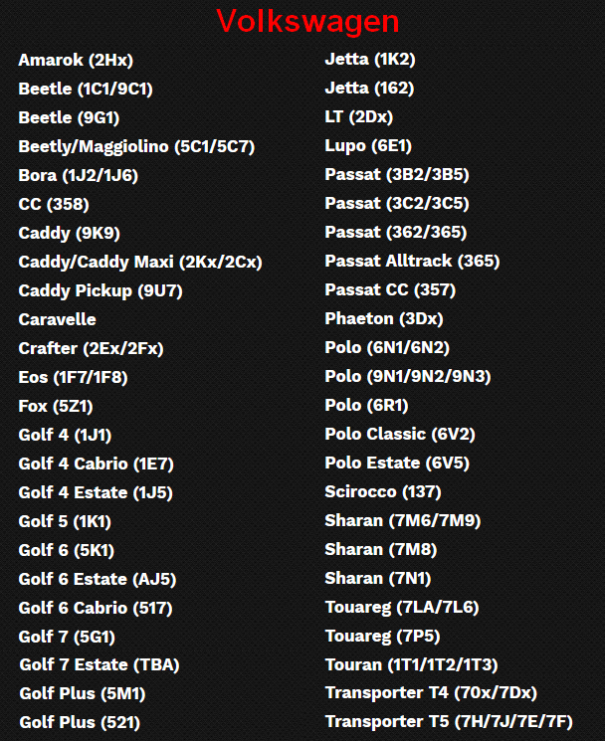
Task: Choose Bora (1J2/1J6) from list
Action: click(78, 176)
